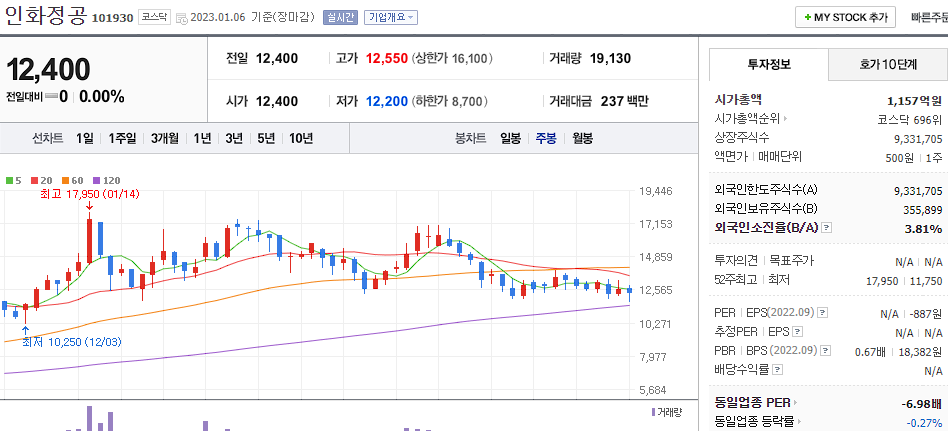This screenshot has height=431, width=948.
Task: Select 1주일 line chart period
Action: point(122,138)
